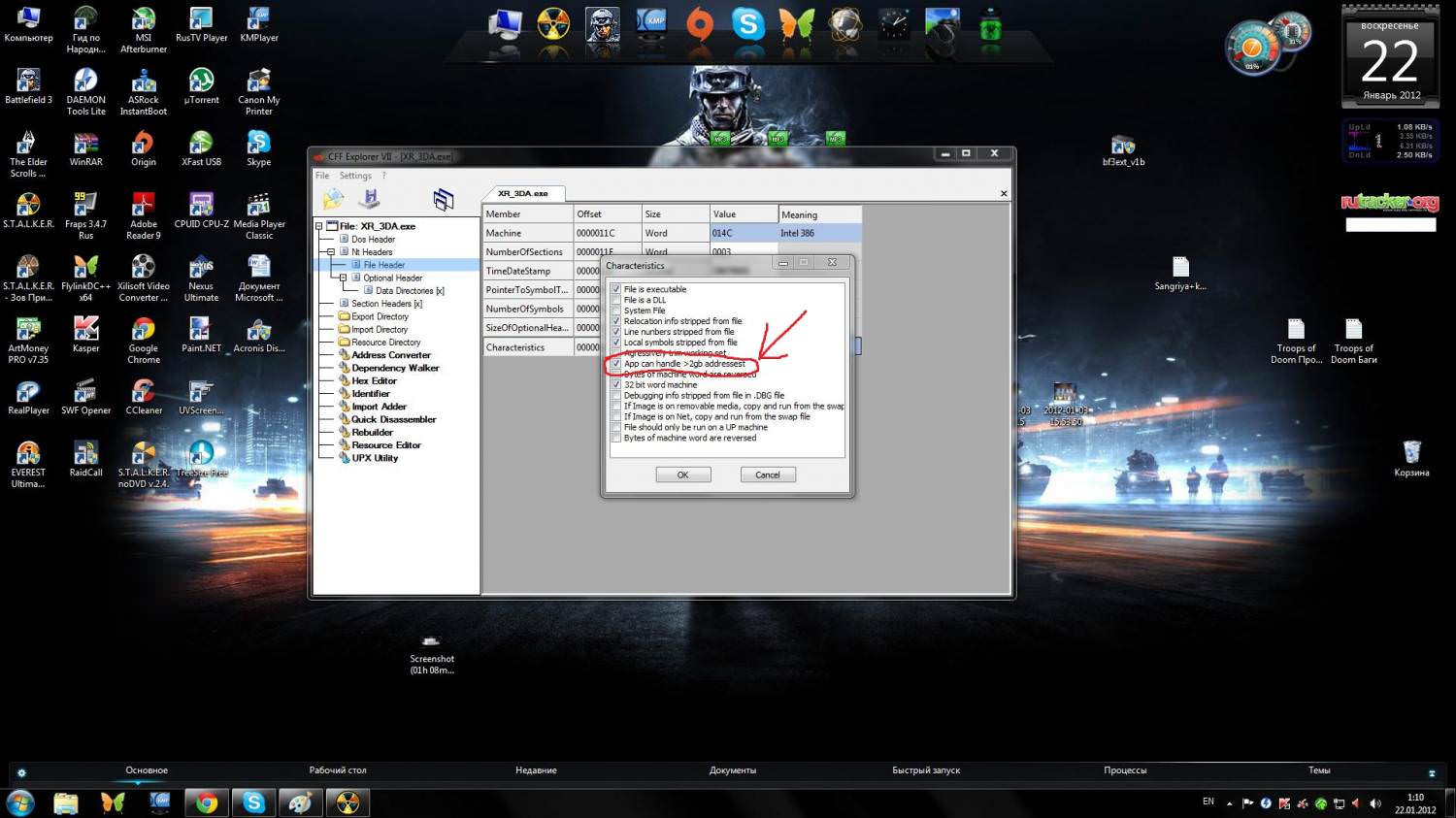Click the stacked windows icon in CFF Explorer toolbar
1456x818 pixels.
(444, 199)
